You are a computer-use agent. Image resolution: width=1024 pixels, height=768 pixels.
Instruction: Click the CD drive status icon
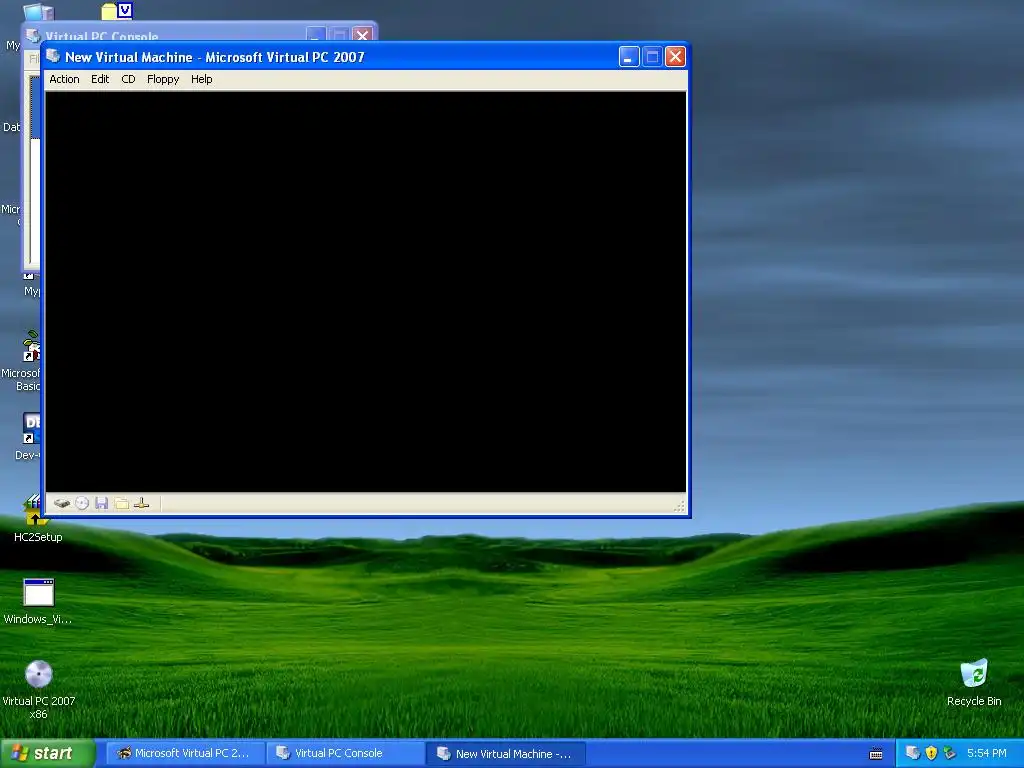[x=82, y=504]
